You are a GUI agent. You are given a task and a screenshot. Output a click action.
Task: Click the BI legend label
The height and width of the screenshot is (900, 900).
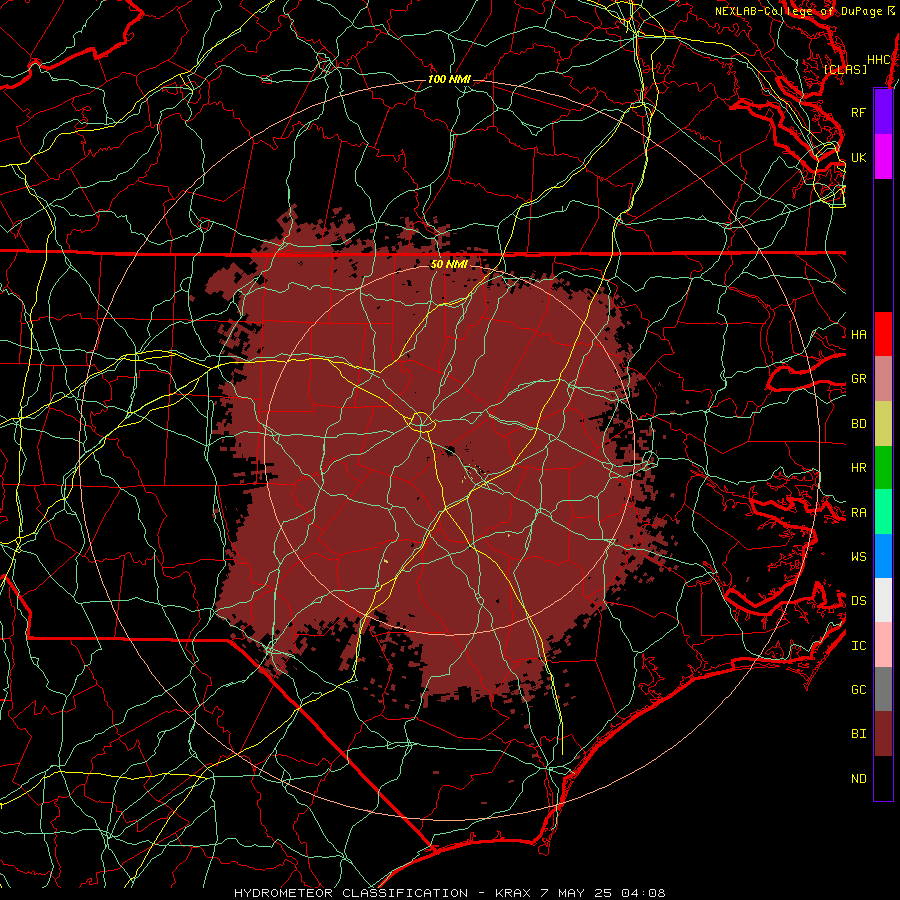coord(858,734)
